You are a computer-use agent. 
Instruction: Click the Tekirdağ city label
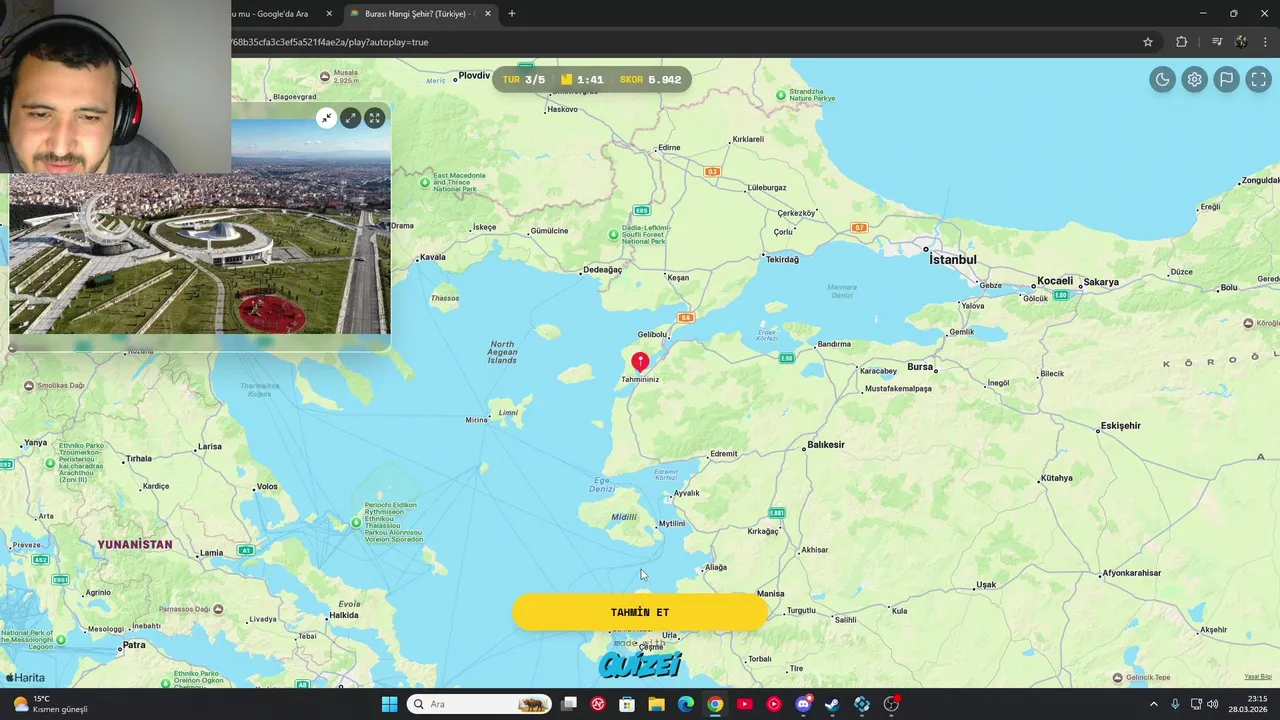tap(782, 259)
